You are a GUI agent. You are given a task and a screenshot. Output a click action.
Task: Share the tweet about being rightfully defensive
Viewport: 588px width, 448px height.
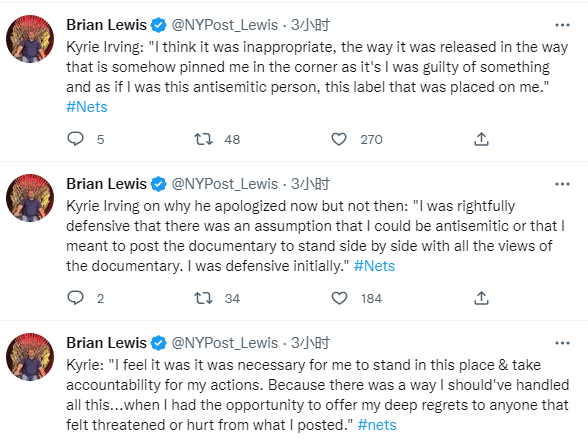coord(481,298)
